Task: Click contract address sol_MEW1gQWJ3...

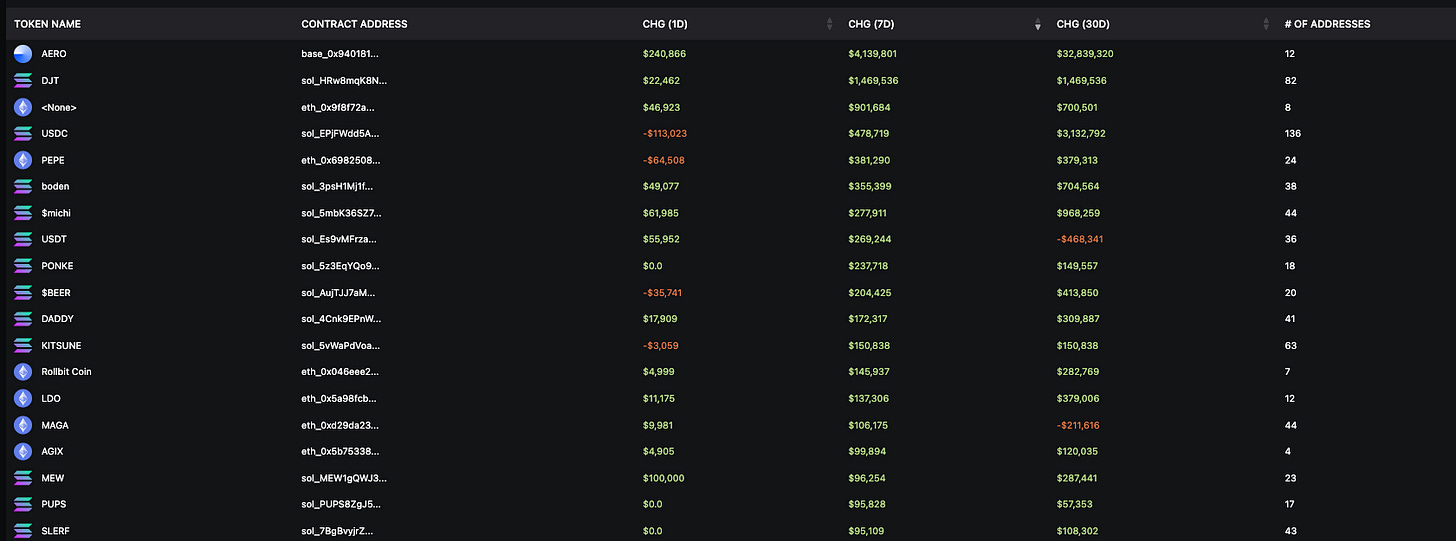Action: [x=344, y=478]
